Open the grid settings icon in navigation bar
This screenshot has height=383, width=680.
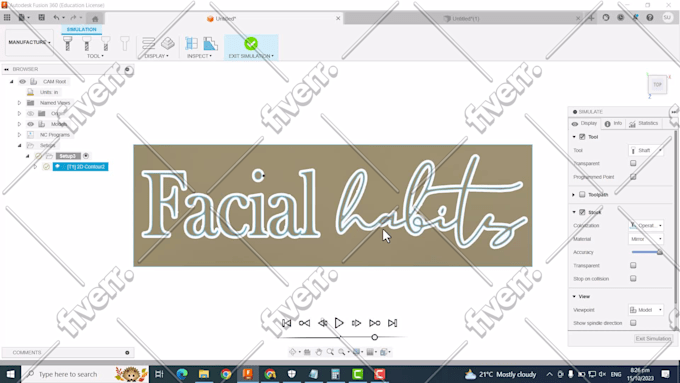point(370,352)
